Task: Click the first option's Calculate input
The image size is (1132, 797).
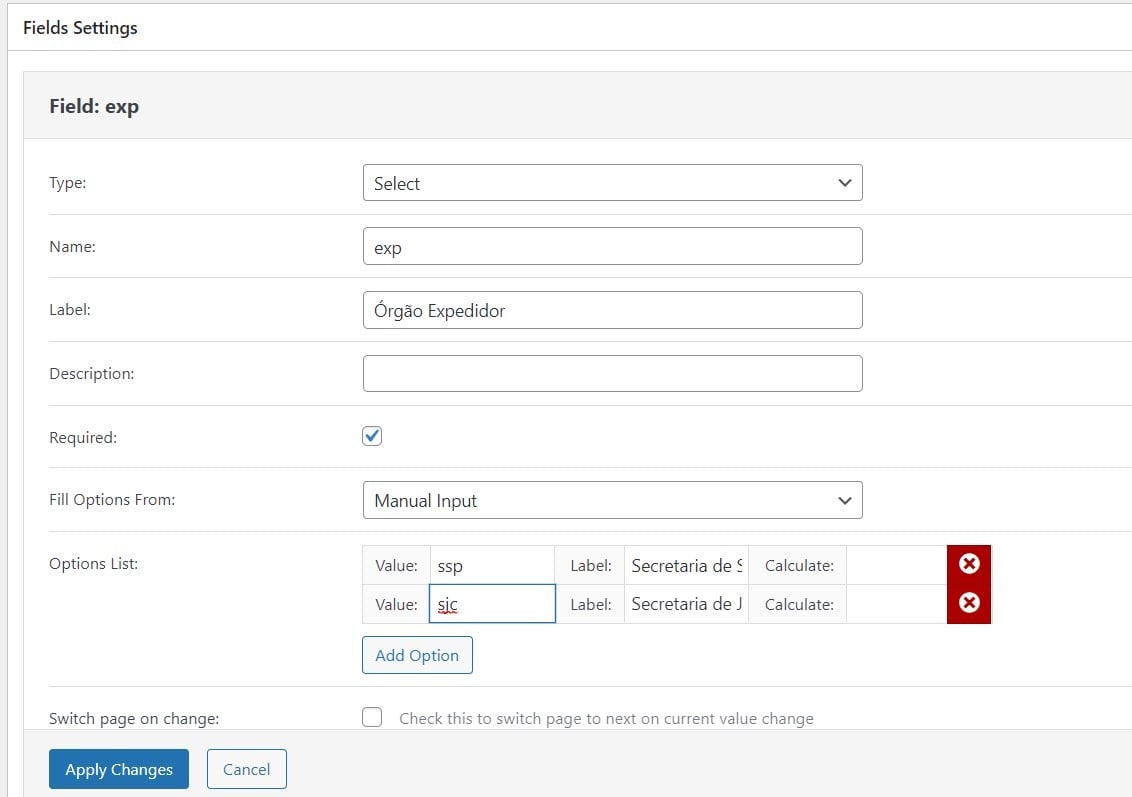Action: [x=895, y=565]
